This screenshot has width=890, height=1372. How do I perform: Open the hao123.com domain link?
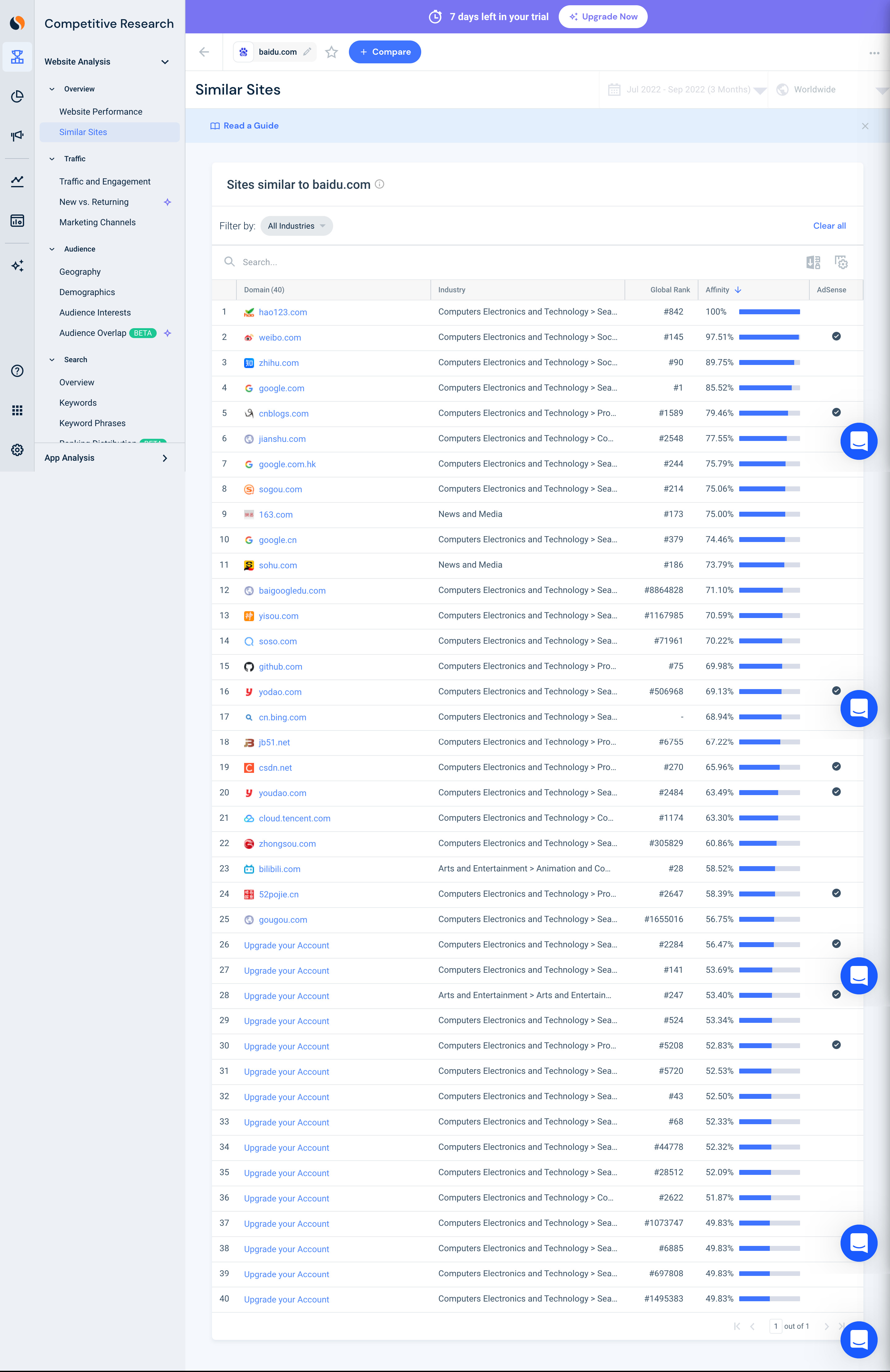pyautogui.click(x=282, y=312)
